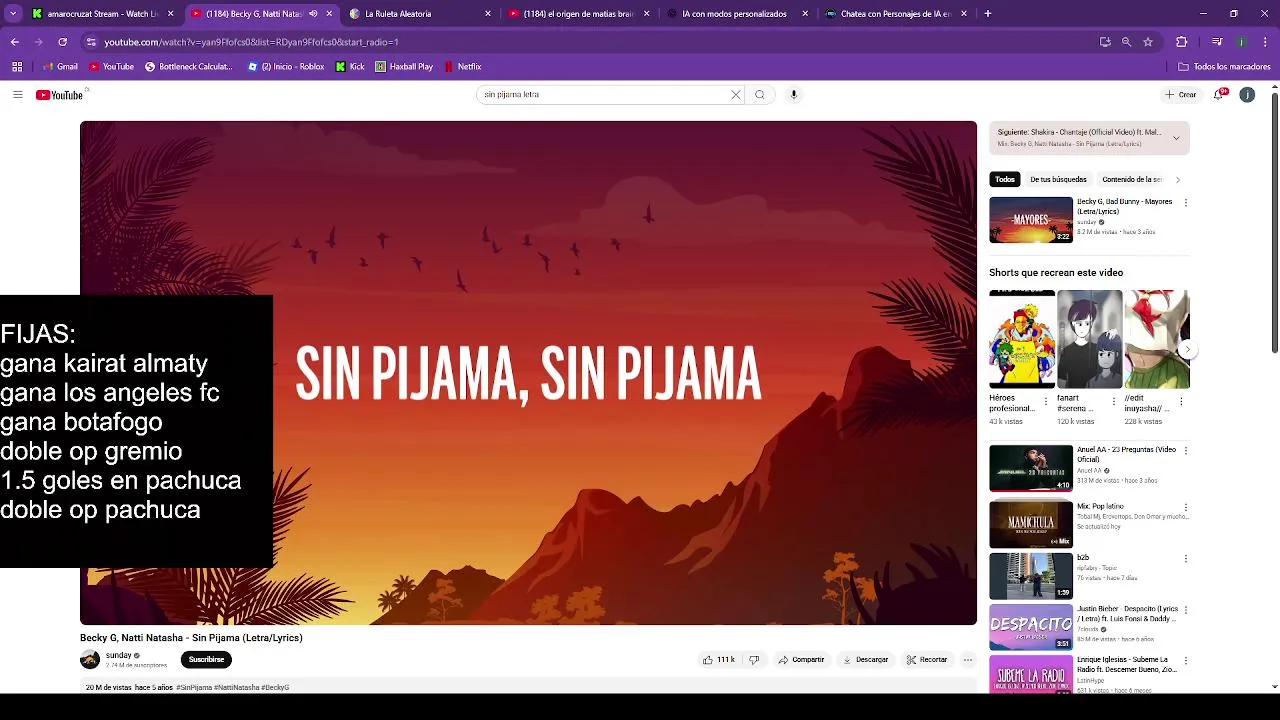The image size is (1280, 720).
Task: Select the Todos filter chip
Action: (1005, 180)
